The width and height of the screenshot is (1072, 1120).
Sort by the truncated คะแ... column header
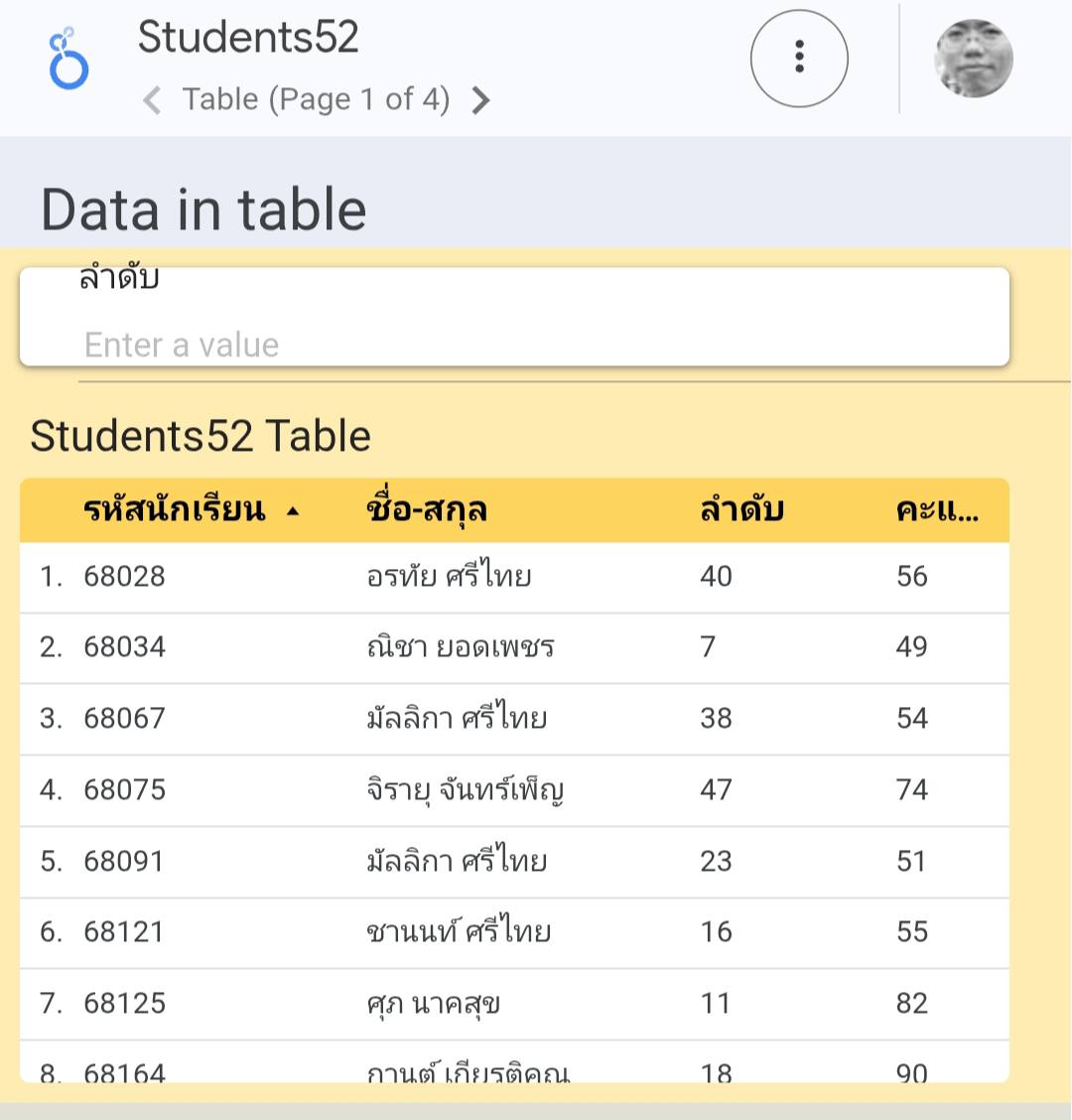coord(936,510)
